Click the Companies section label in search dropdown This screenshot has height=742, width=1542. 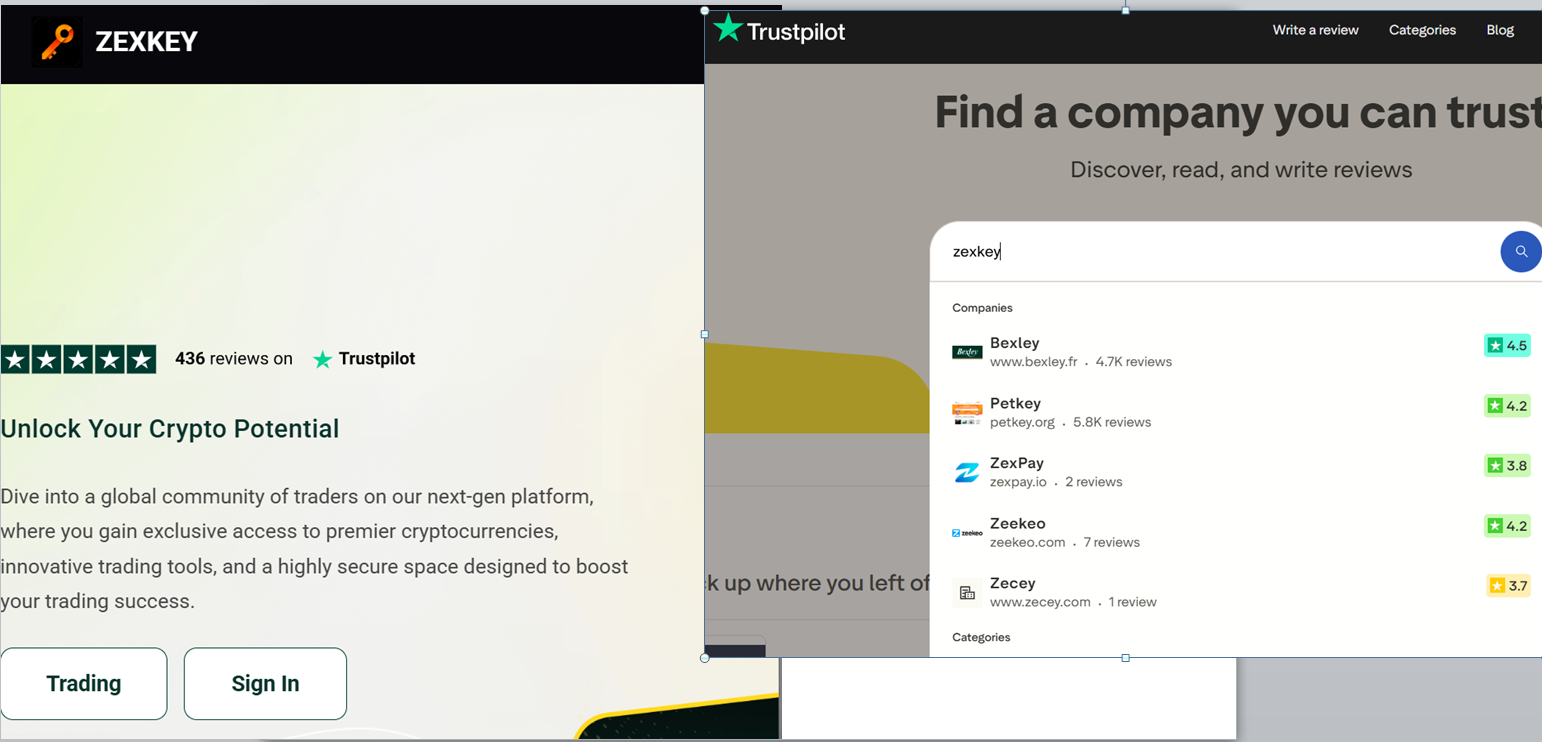point(982,308)
